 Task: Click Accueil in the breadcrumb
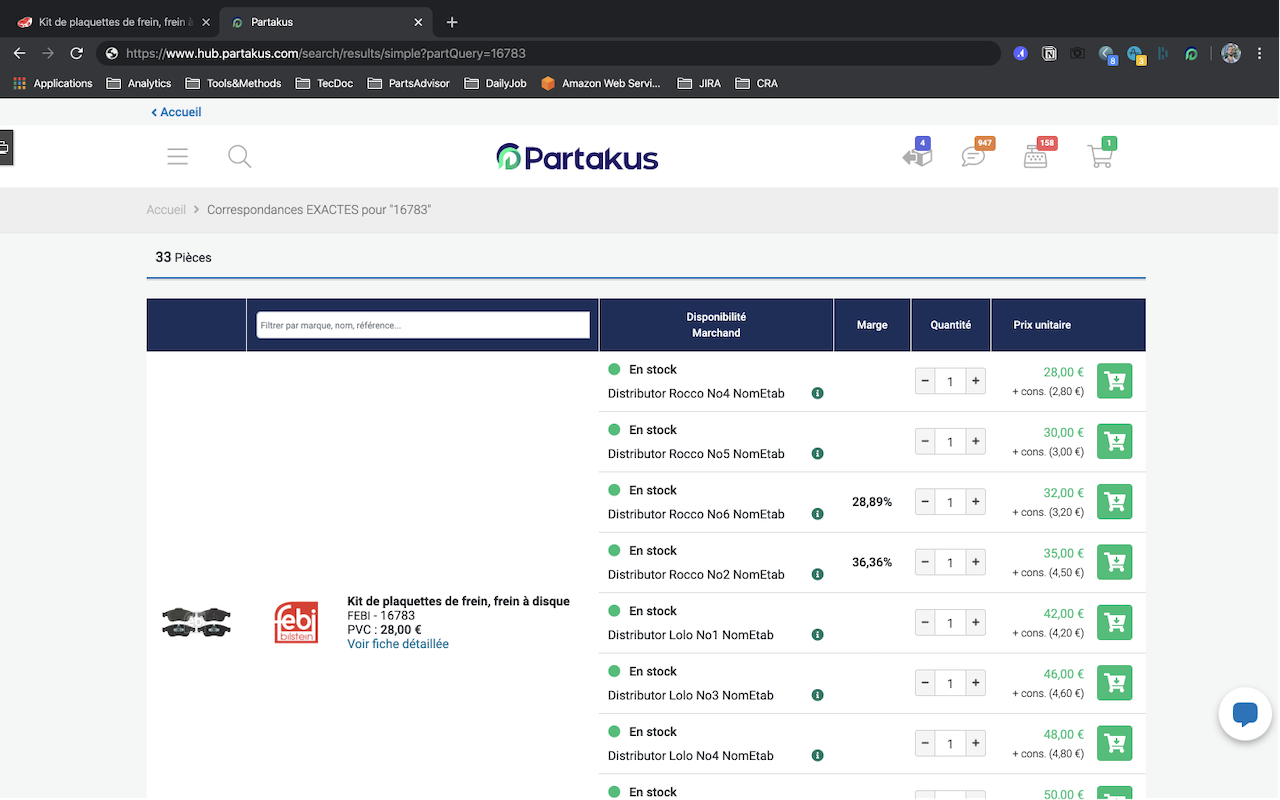(166, 210)
